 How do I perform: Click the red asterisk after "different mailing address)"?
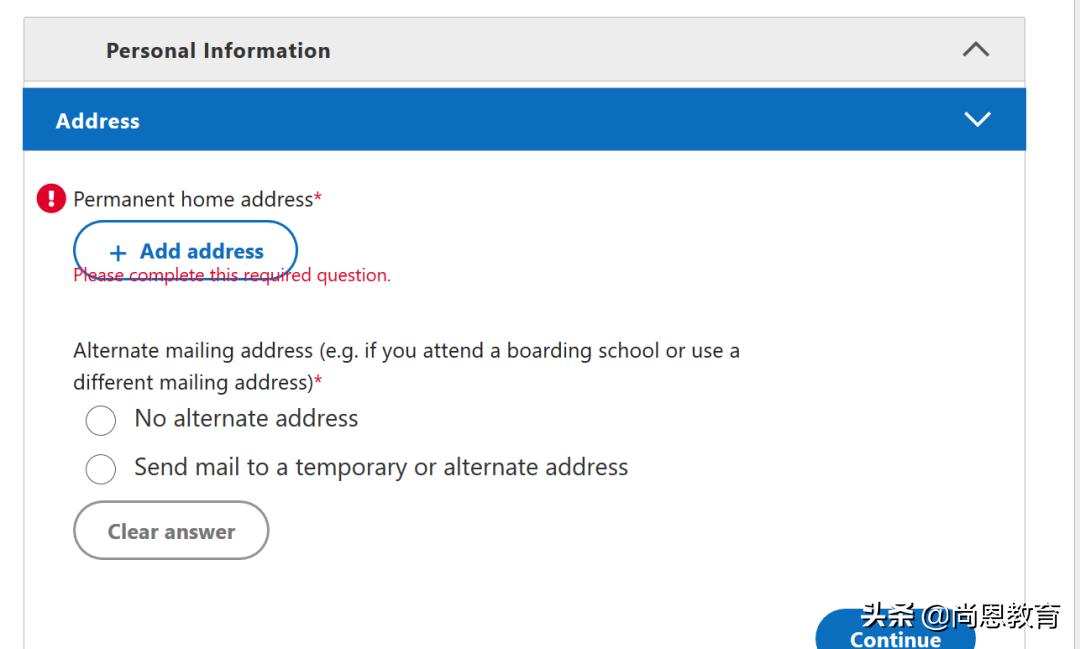point(318,381)
